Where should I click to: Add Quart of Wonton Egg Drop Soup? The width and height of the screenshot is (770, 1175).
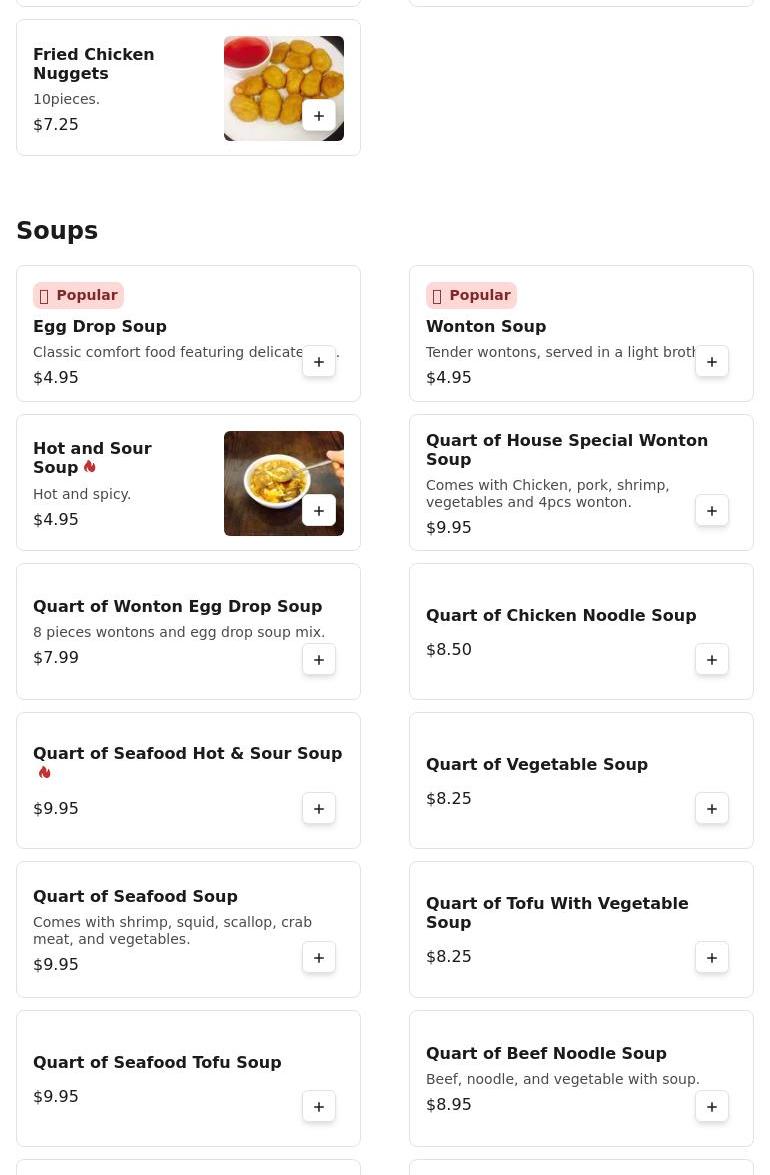[x=318, y=660]
